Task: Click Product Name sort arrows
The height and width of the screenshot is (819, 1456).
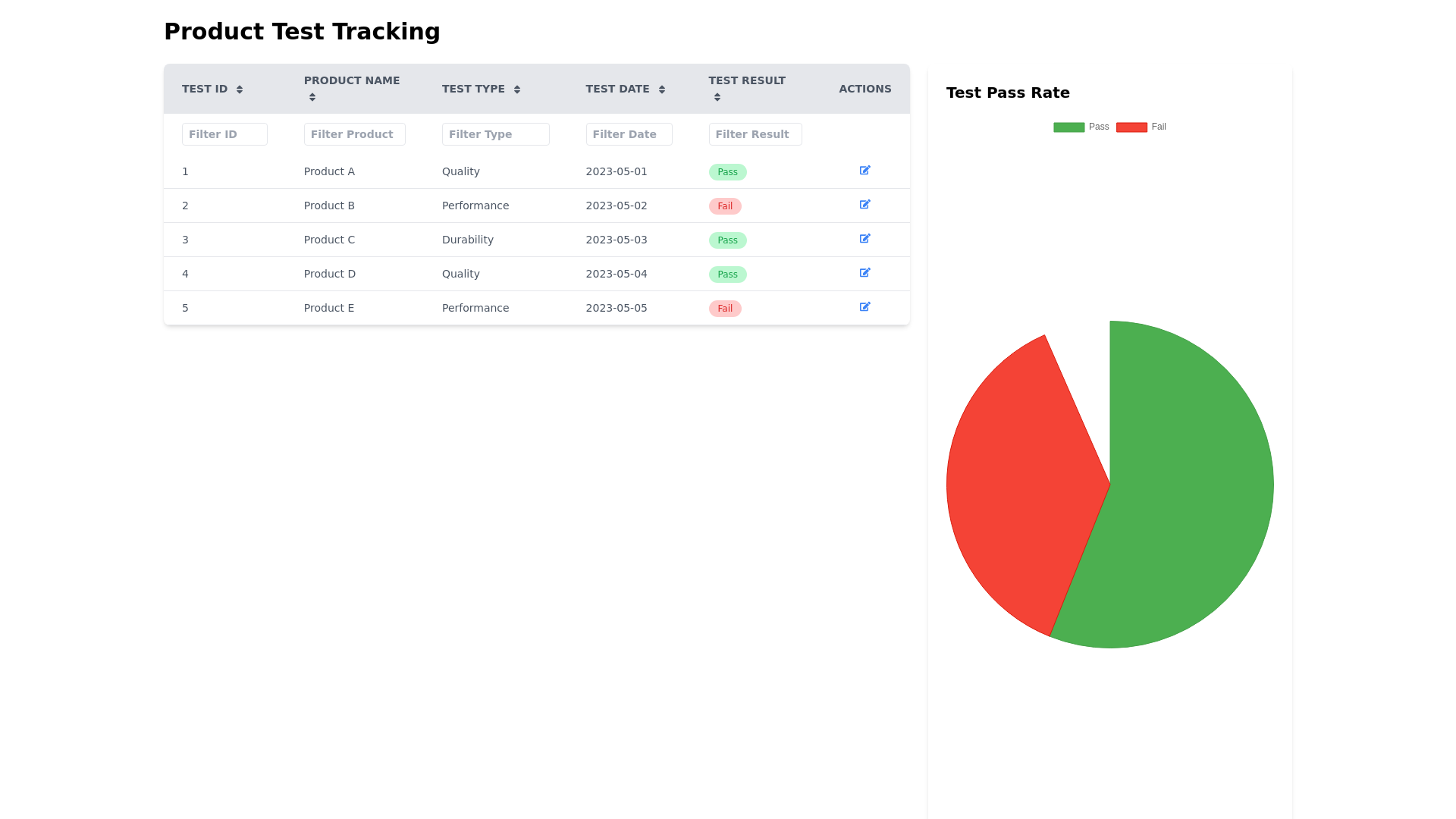Action: (312, 97)
